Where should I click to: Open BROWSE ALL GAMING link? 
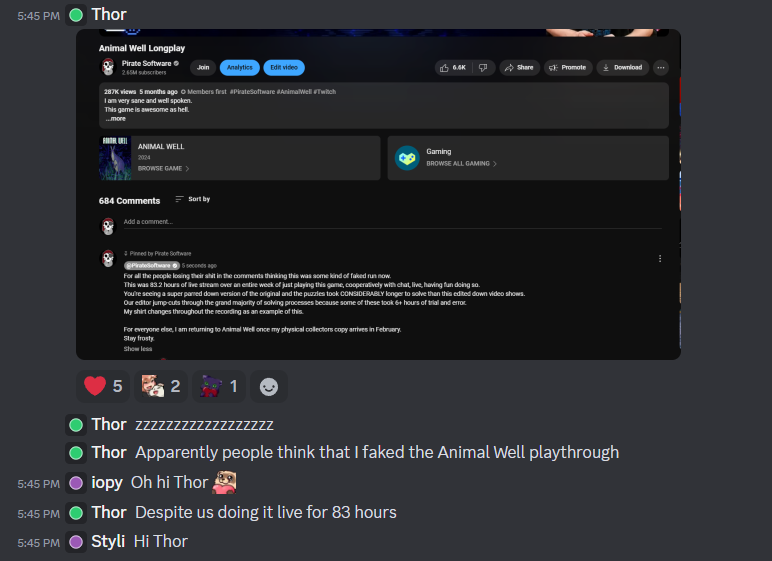[461, 164]
